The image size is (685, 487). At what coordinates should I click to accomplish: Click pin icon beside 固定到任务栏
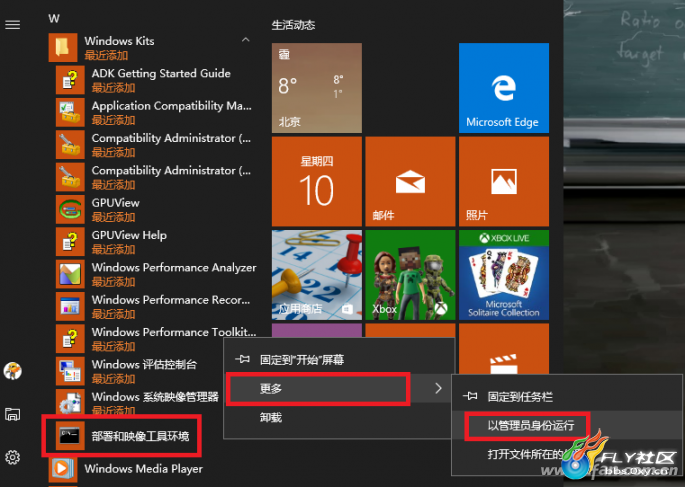[470, 396]
